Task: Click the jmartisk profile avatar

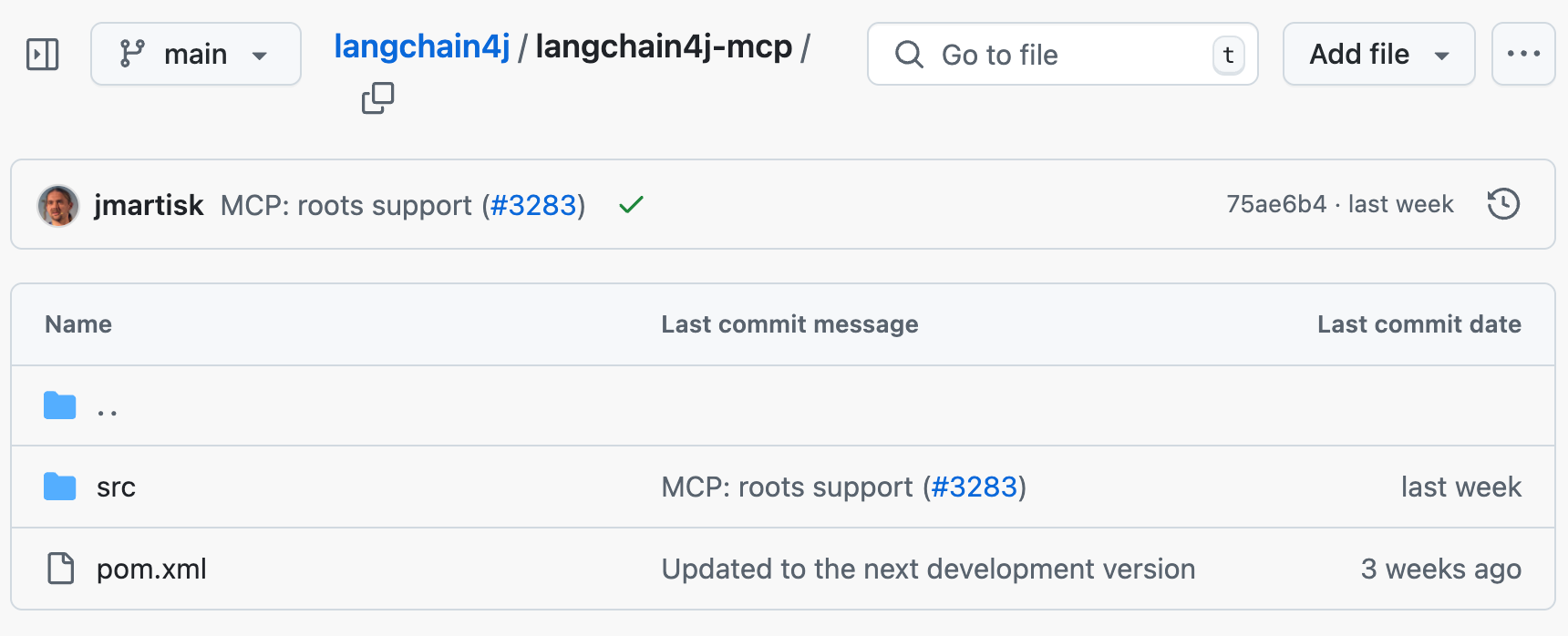Action: (58, 204)
